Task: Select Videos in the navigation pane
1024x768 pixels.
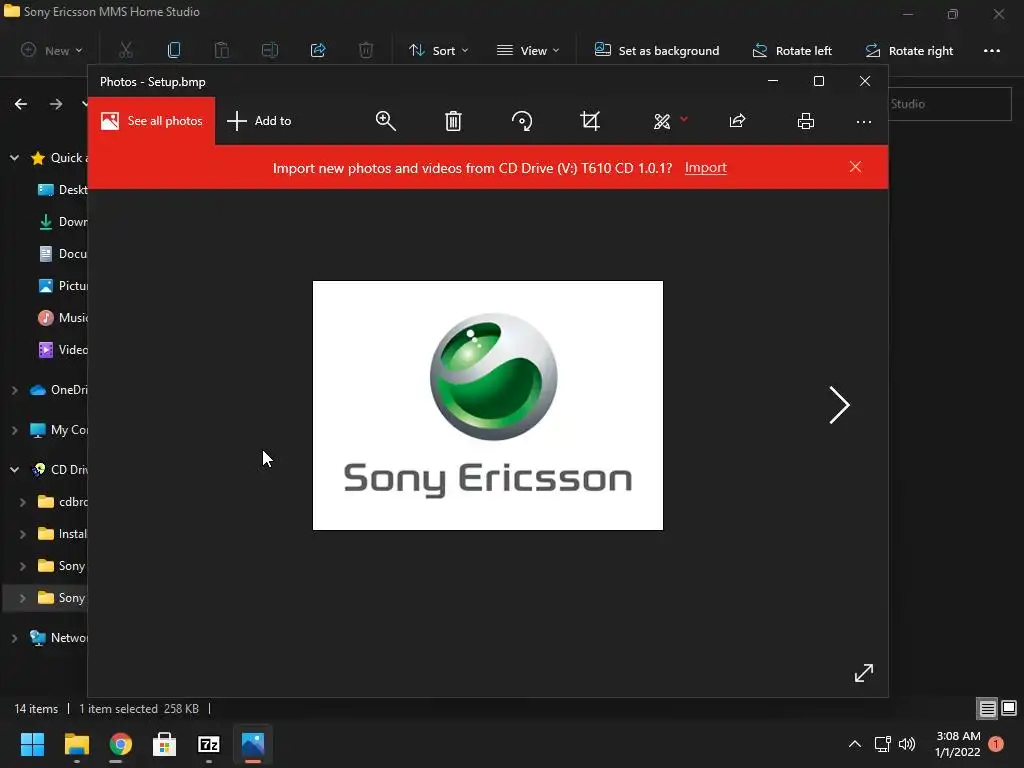Action: click(63, 349)
